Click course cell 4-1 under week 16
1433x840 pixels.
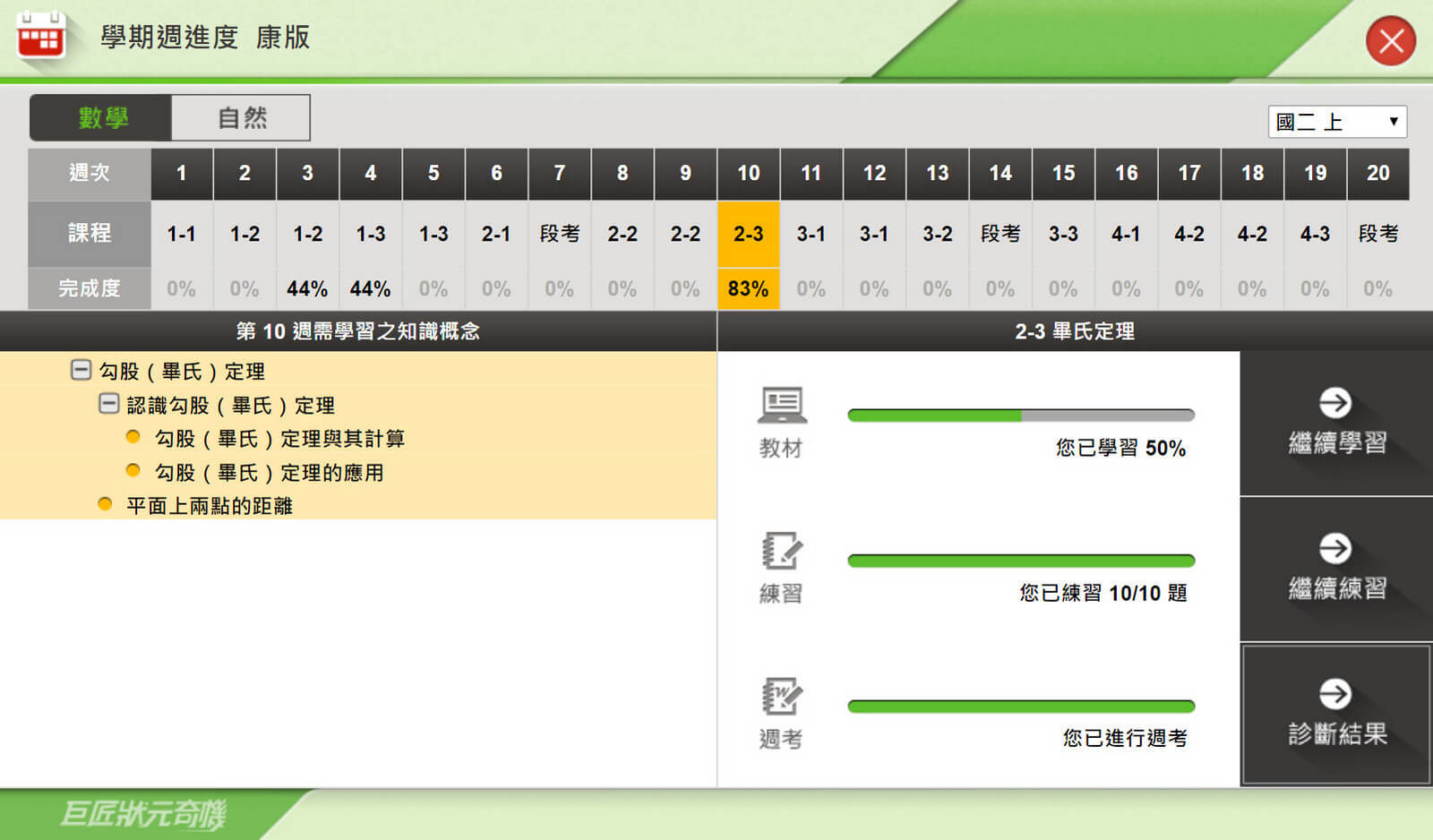tap(1127, 234)
